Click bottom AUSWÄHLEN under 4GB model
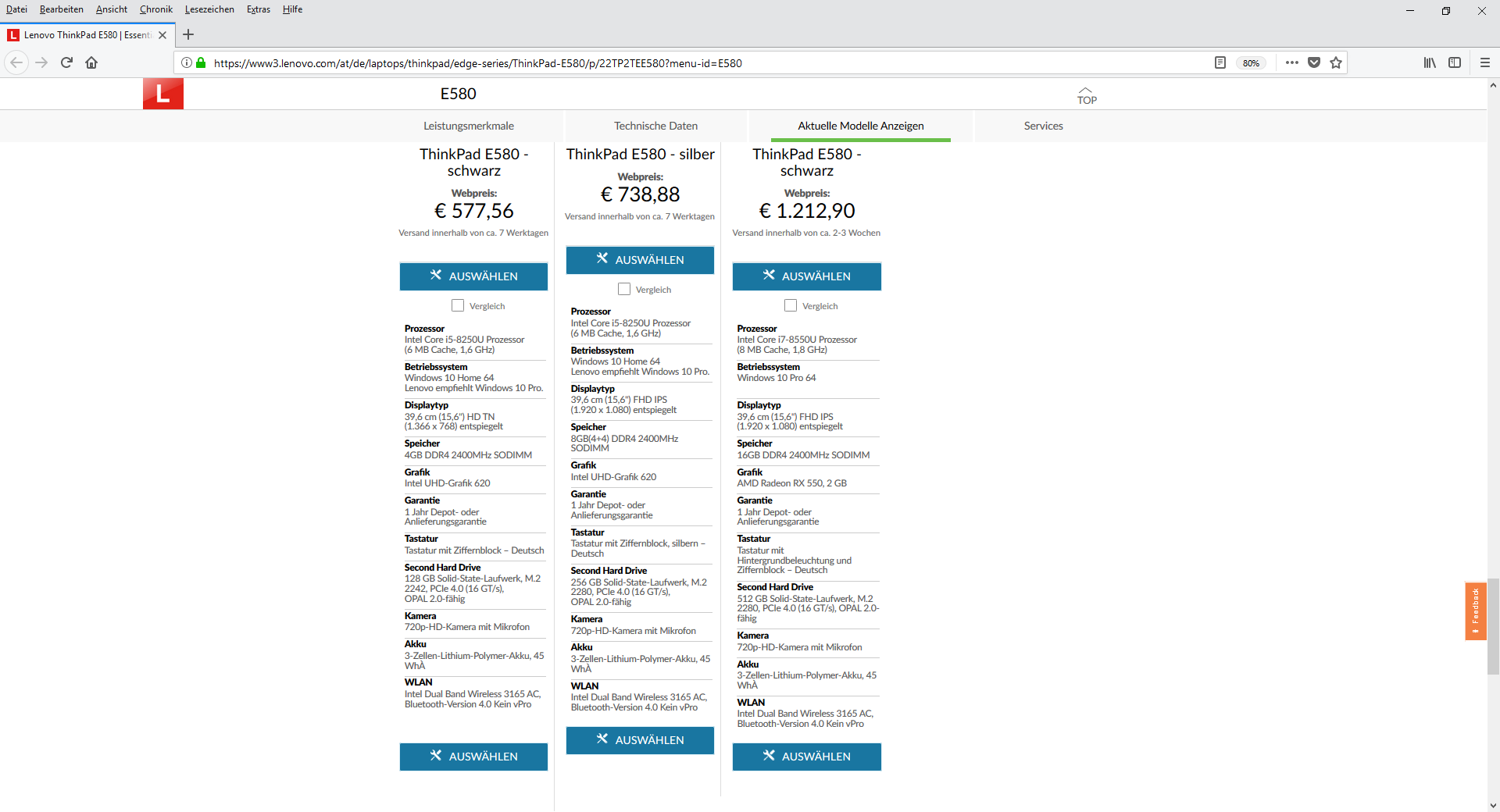 (x=473, y=757)
